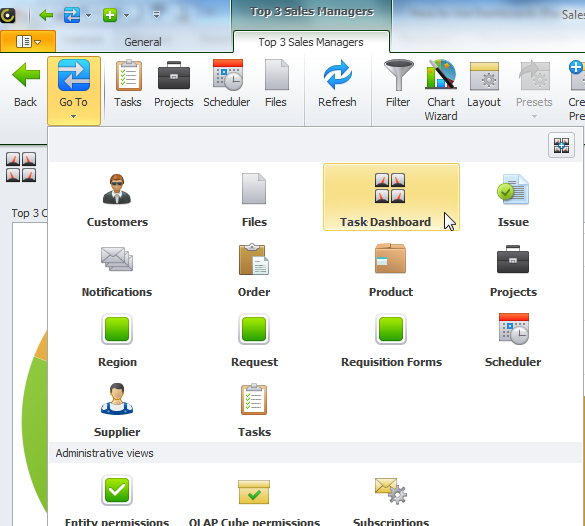Open the customize quick access toolbar menu
585x526 pixels.
157,15
